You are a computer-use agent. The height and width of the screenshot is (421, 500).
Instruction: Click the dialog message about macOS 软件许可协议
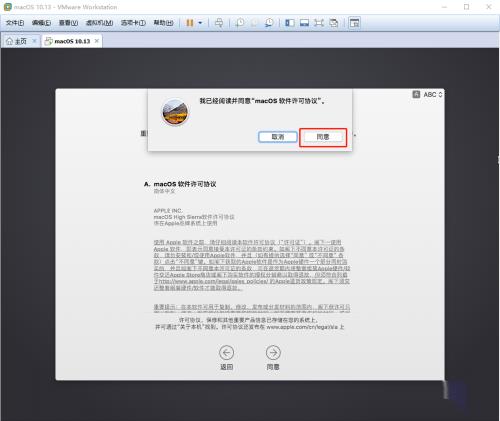[262, 101]
